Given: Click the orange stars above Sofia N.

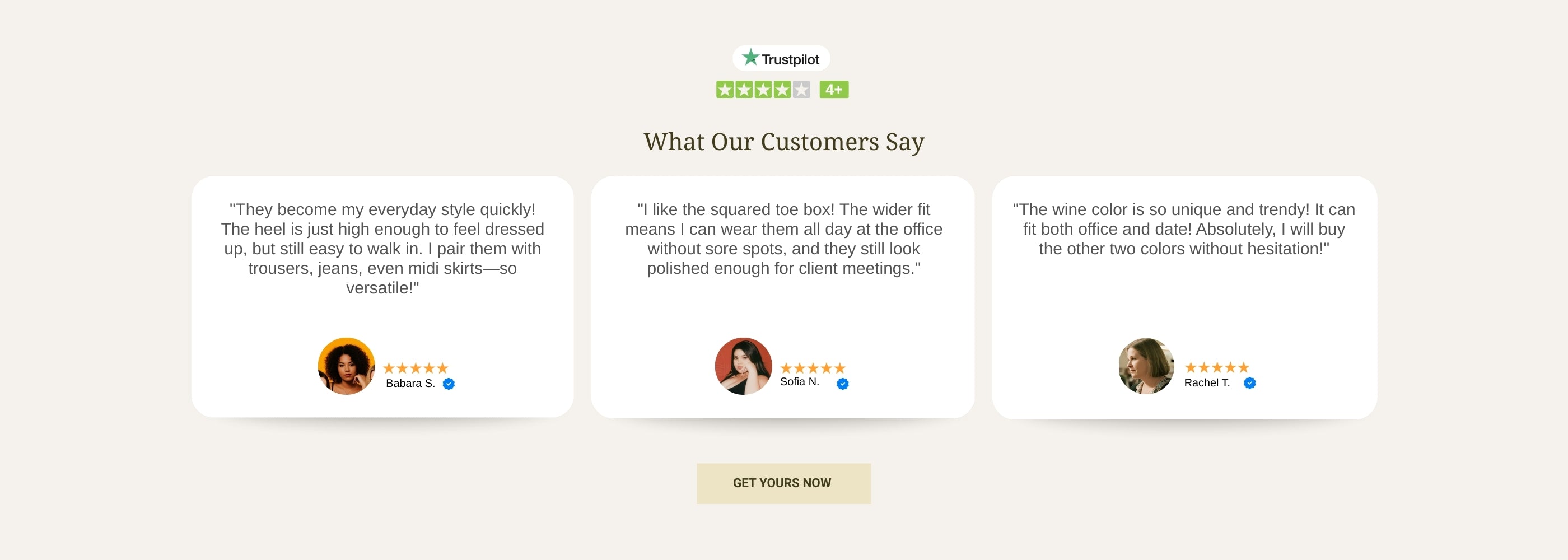Looking at the screenshot, I should (x=813, y=368).
